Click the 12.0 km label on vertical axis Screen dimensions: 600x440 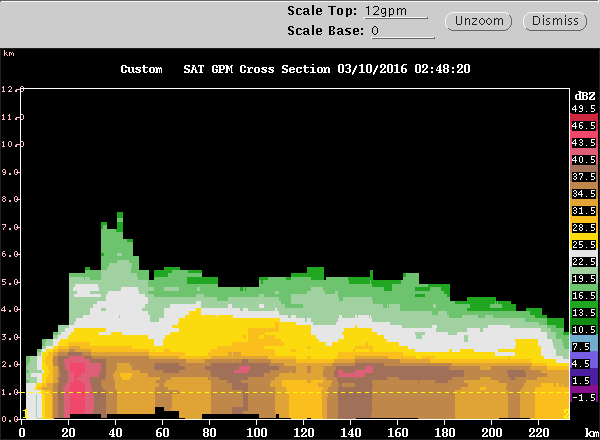point(11,90)
